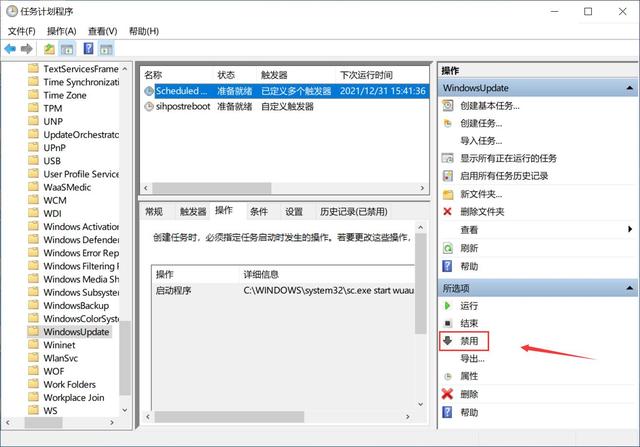The height and width of the screenshot is (447, 640).
Task: Click the 帮助 icon under 所选项 section
Action: click(x=447, y=412)
